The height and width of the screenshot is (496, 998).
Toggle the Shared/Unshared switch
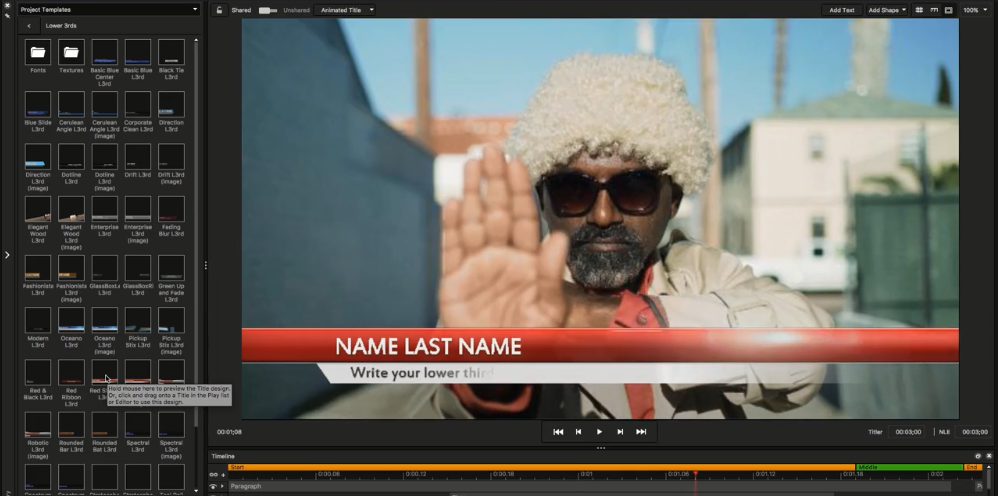[267, 10]
